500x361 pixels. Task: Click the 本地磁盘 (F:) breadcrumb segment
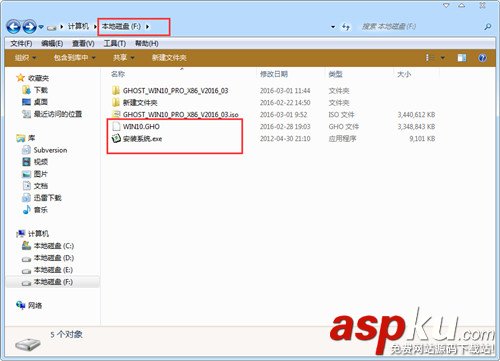[121, 26]
